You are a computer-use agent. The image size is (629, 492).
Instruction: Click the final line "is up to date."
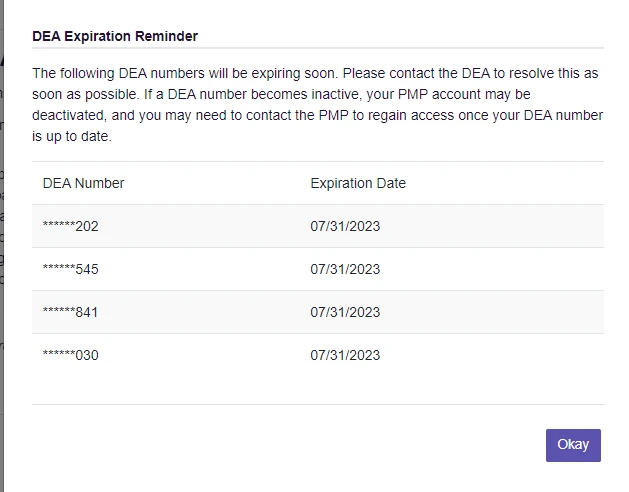(72, 136)
